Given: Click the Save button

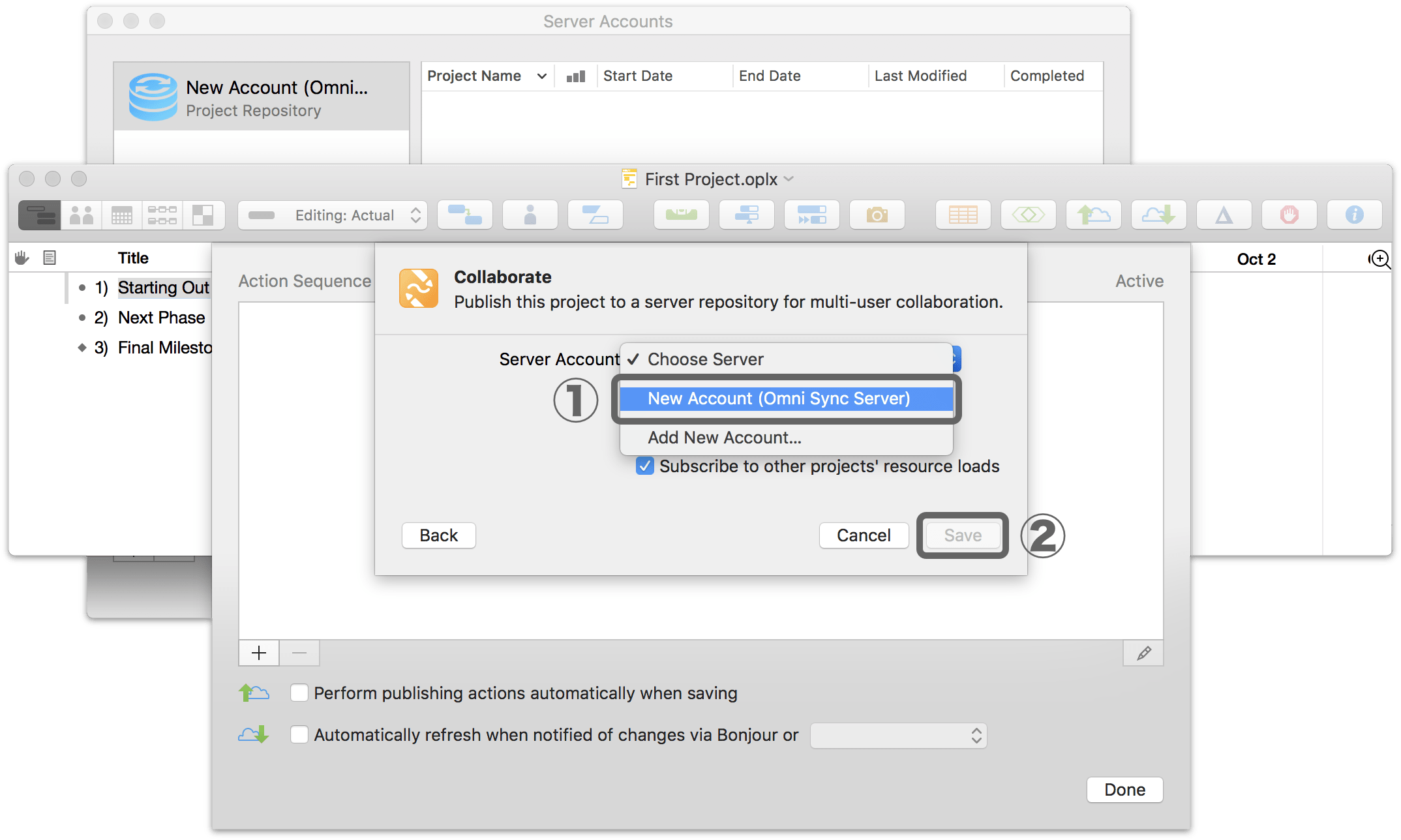Looking at the screenshot, I should coord(963,535).
